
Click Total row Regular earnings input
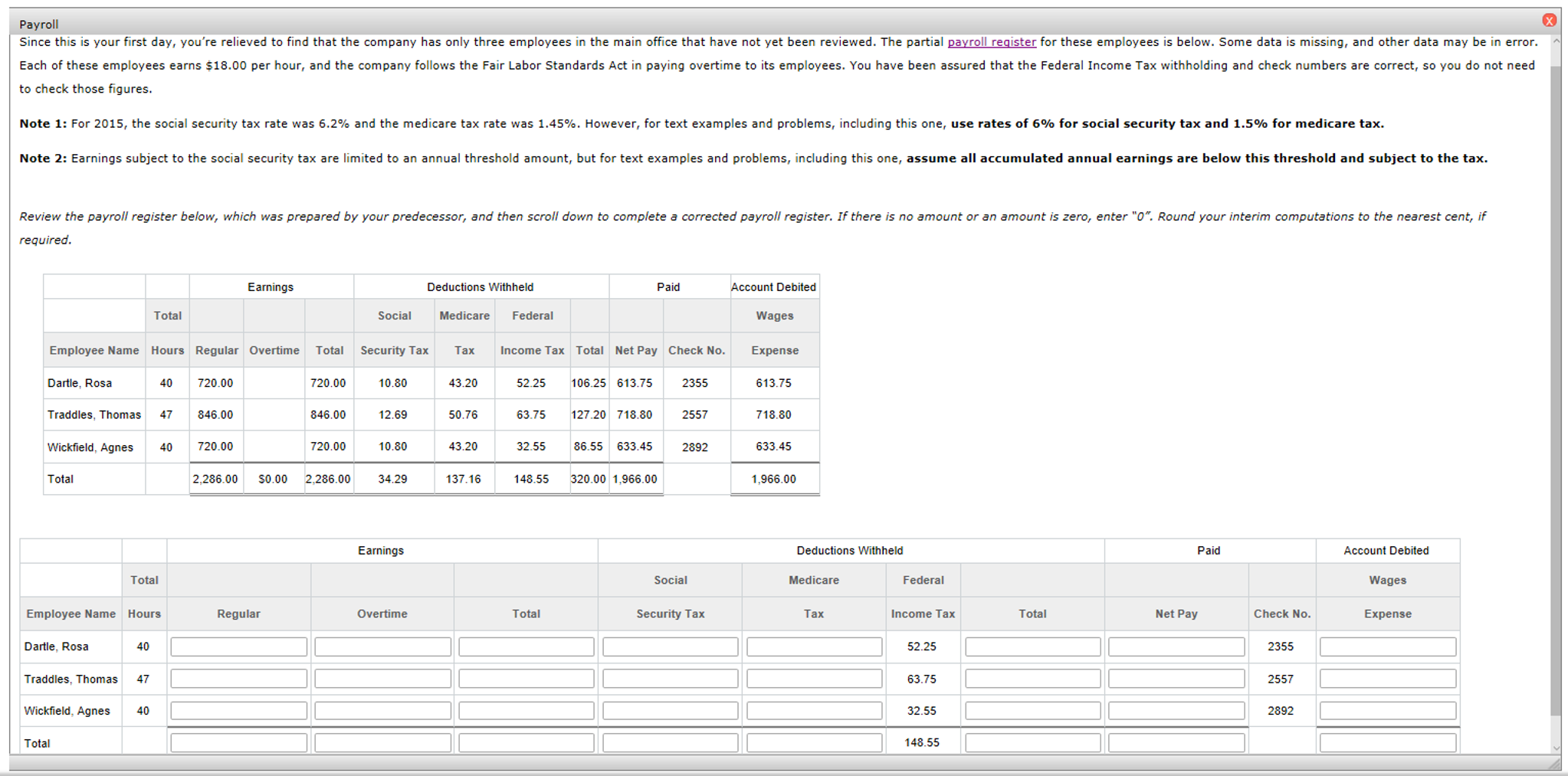point(238,743)
